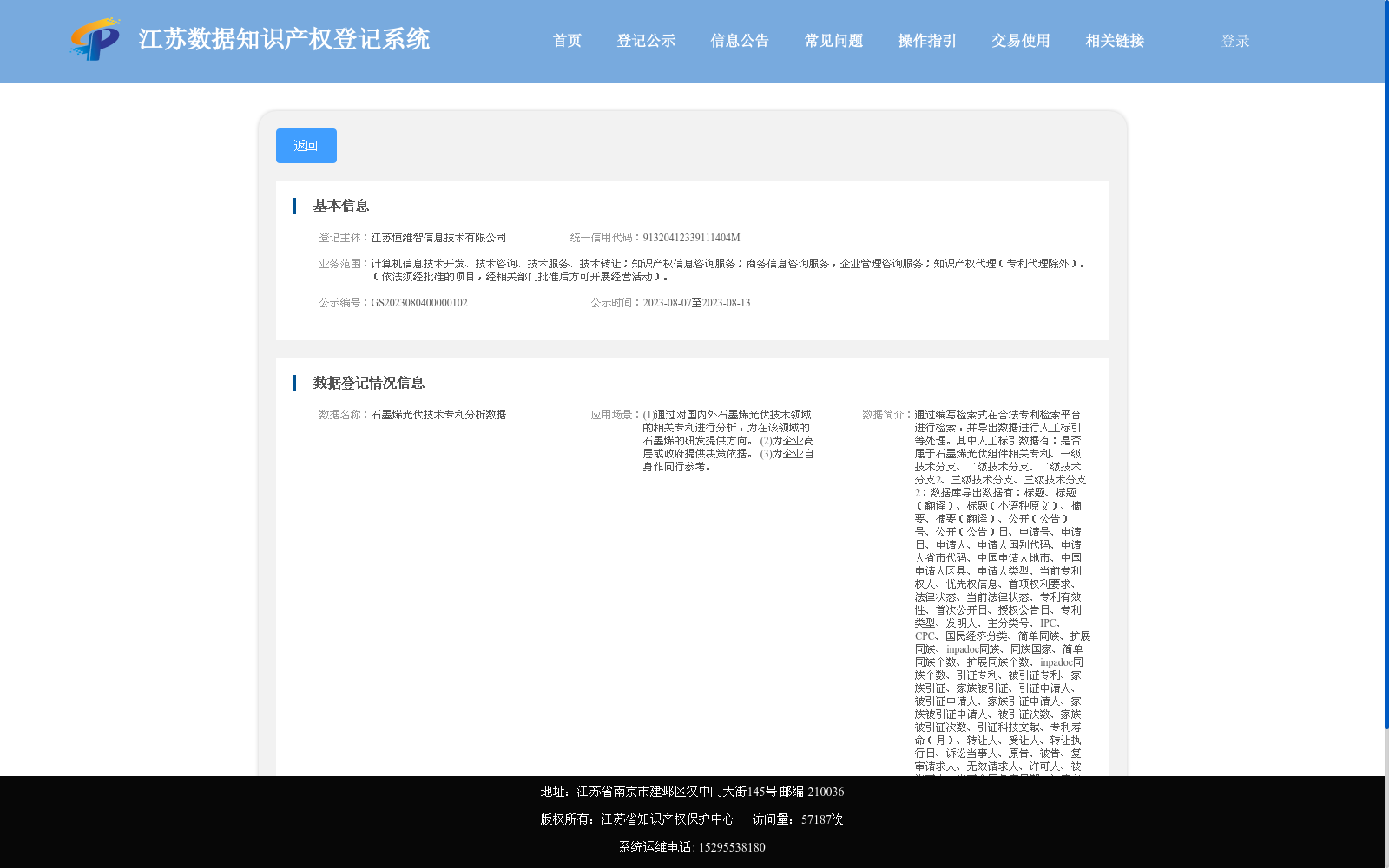This screenshot has width=1389, height=868.
Task: Click the 公示编号 label
Action: (342, 303)
